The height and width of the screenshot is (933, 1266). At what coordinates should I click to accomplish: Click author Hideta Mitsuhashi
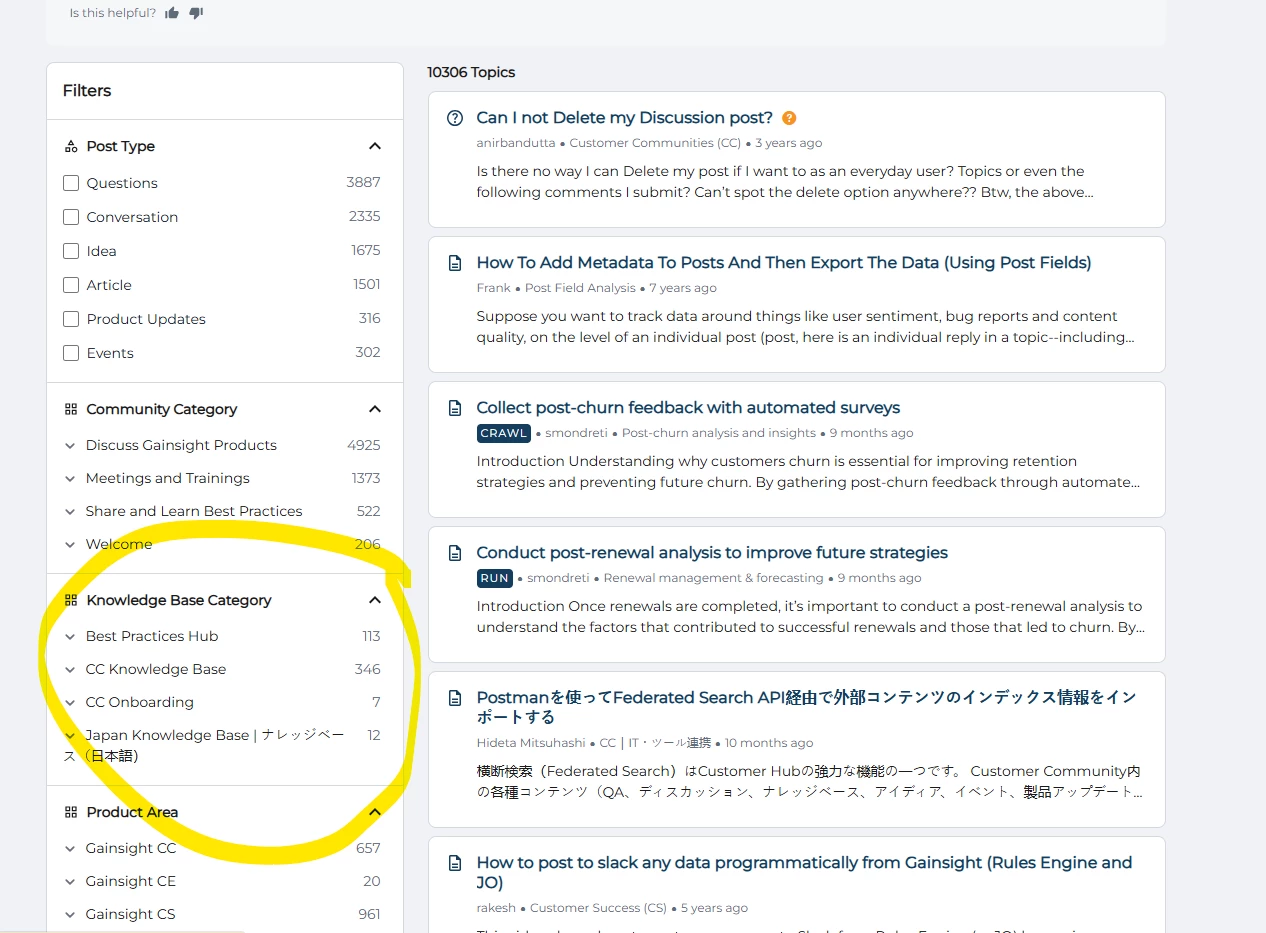click(532, 743)
